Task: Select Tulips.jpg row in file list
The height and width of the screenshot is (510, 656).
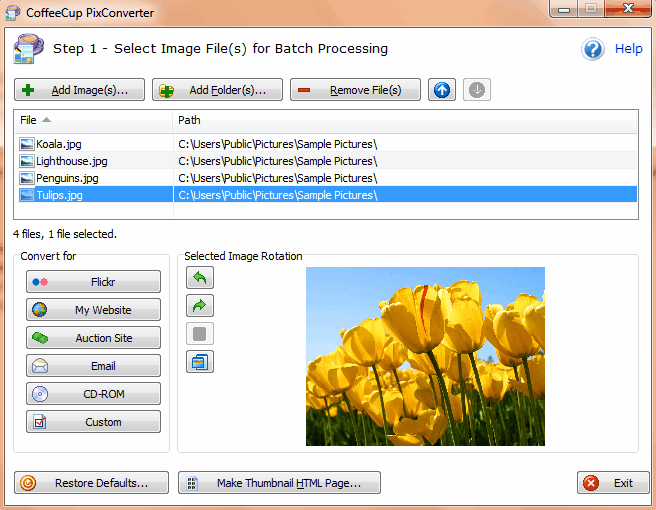Action: [x=326, y=195]
